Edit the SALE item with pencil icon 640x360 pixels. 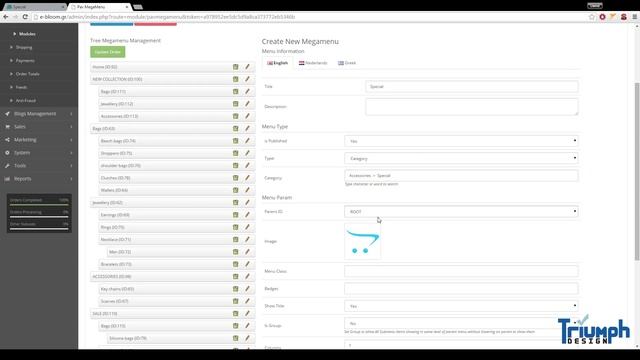[x=247, y=313]
